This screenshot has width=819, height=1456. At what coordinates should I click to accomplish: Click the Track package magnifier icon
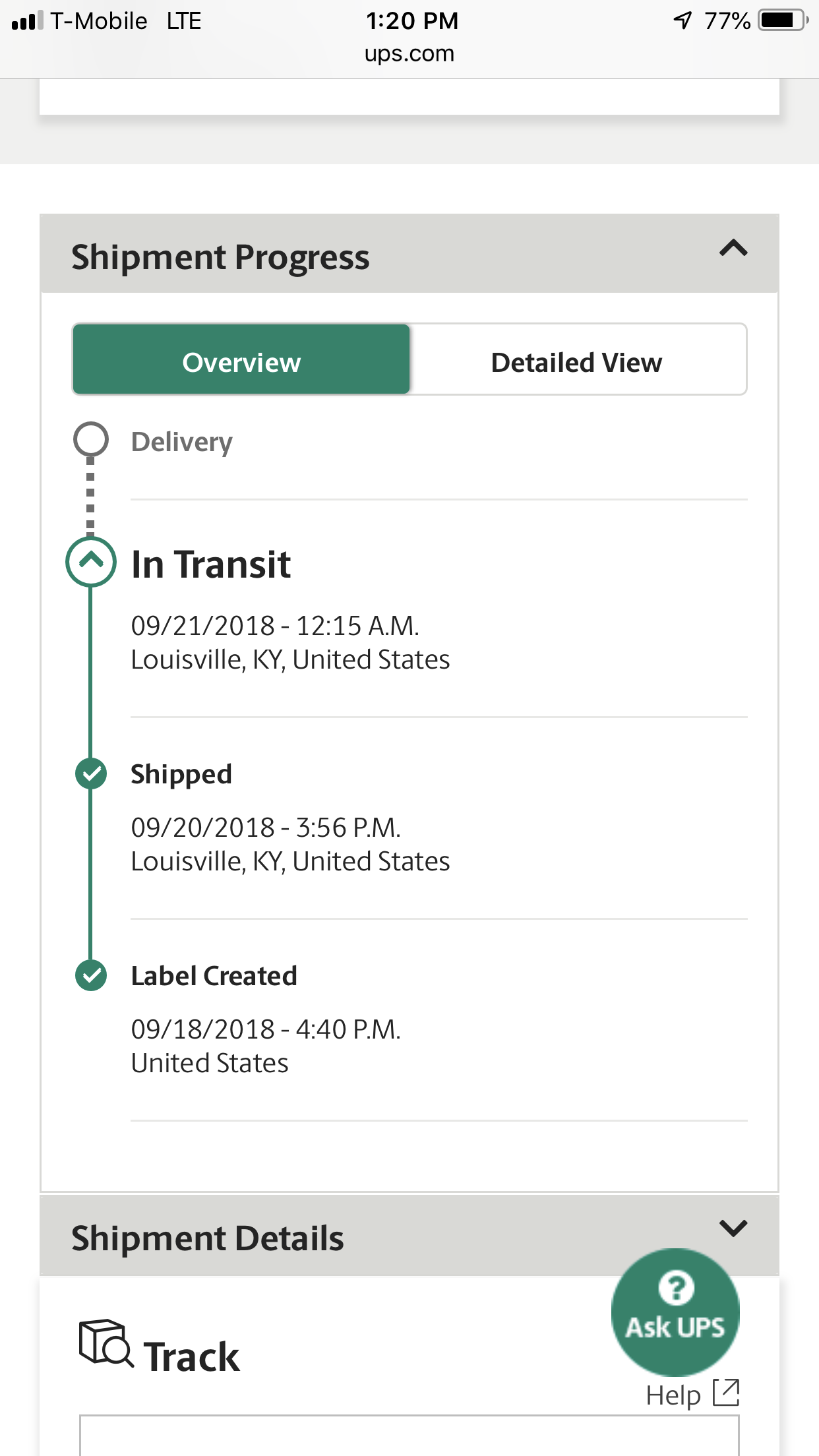click(106, 1343)
